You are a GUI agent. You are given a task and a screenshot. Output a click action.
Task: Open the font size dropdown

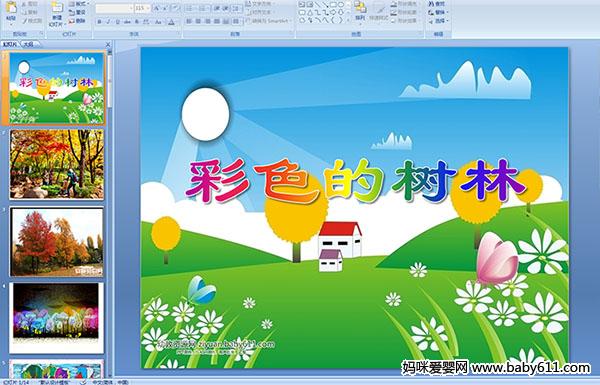point(148,8)
